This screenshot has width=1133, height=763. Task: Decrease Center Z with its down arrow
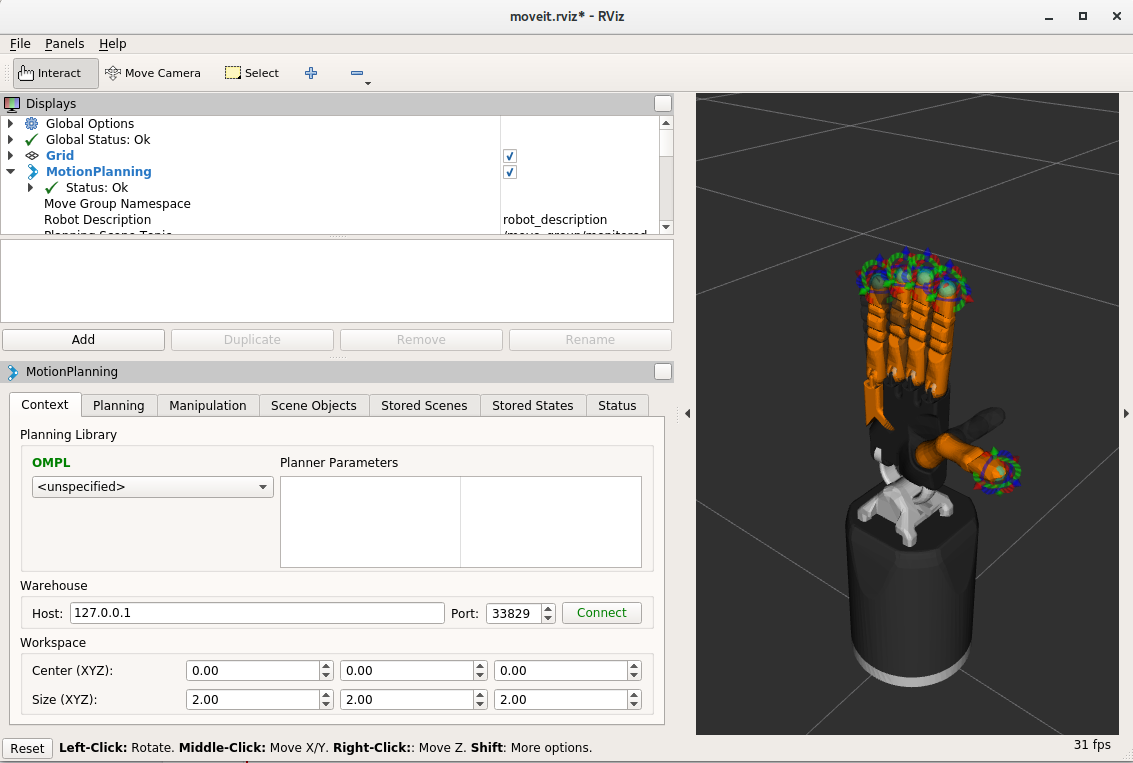(634, 676)
